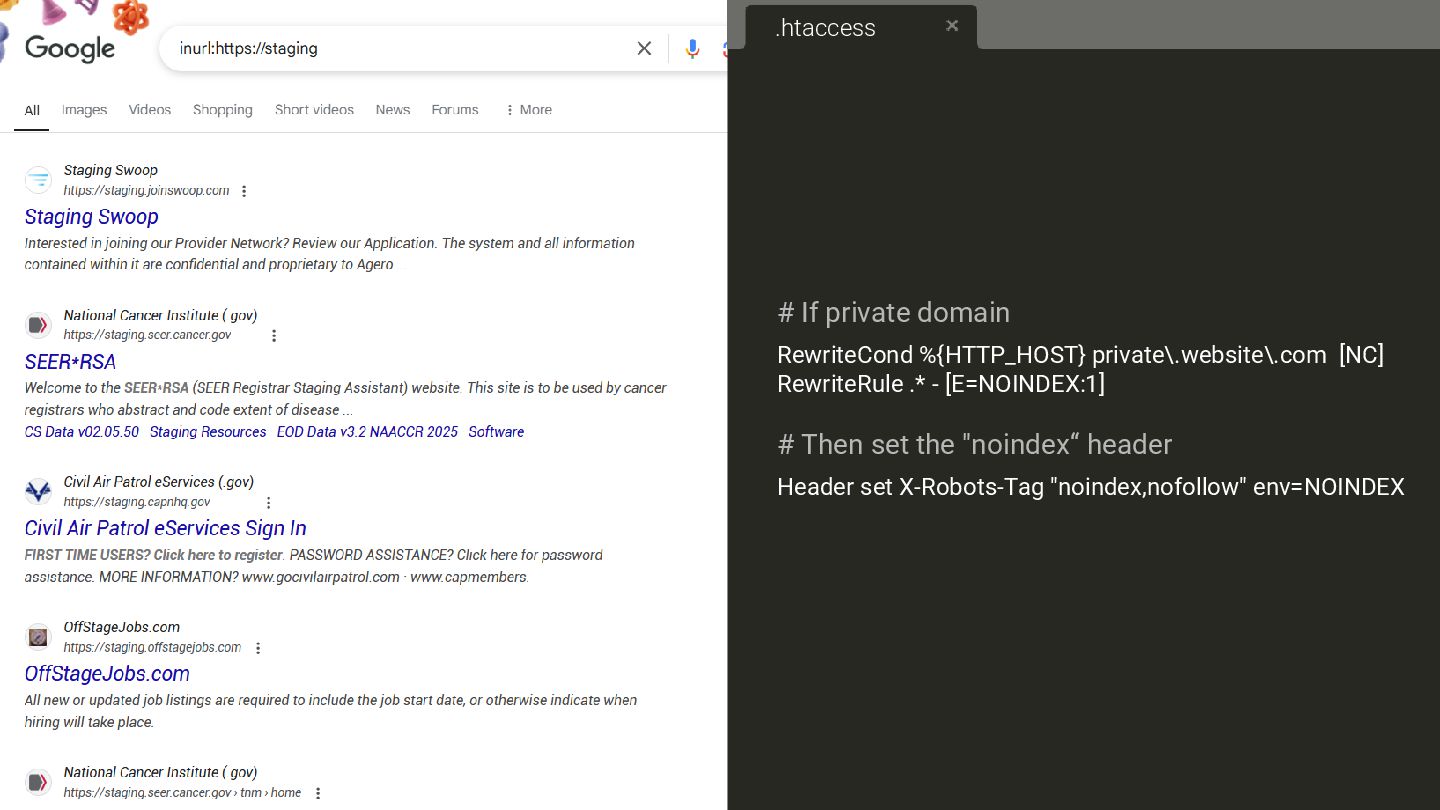This screenshot has width=1440, height=810.
Task: Open Civil Air Patrol eServices Sign In link
Action: 166,528
